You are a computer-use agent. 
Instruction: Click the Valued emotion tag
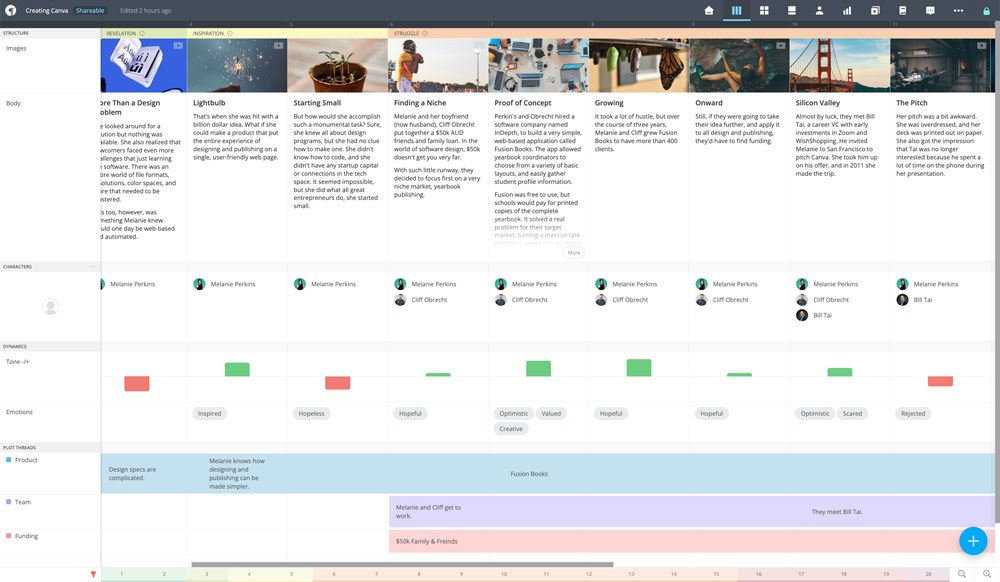coord(551,414)
